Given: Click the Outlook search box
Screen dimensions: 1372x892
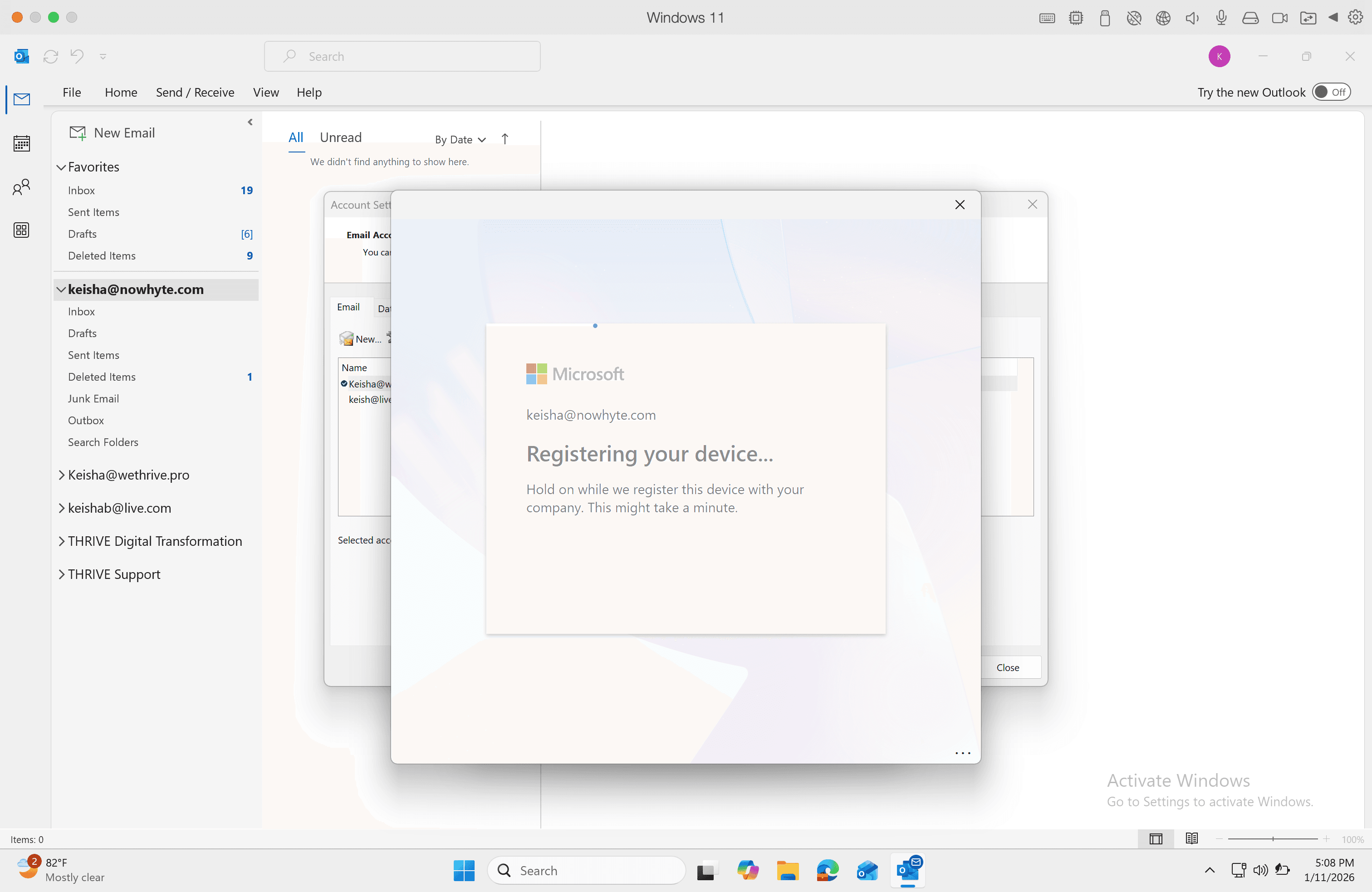Looking at the screenshot, I should coord(402,57).
